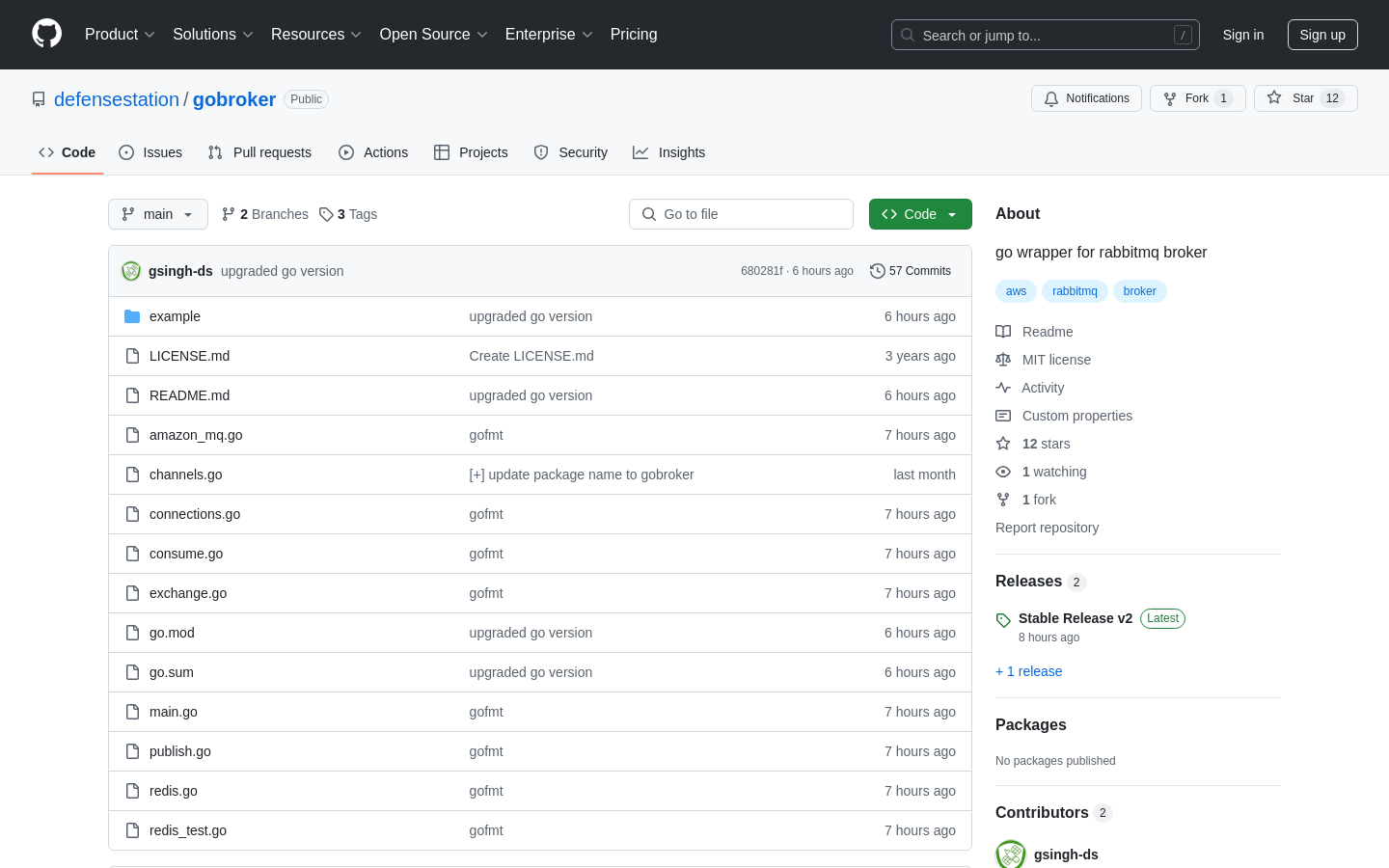This screenshot has height=868, width=1389.
Task: Click the fork icon in Fork button
Action: (1170, 98)
